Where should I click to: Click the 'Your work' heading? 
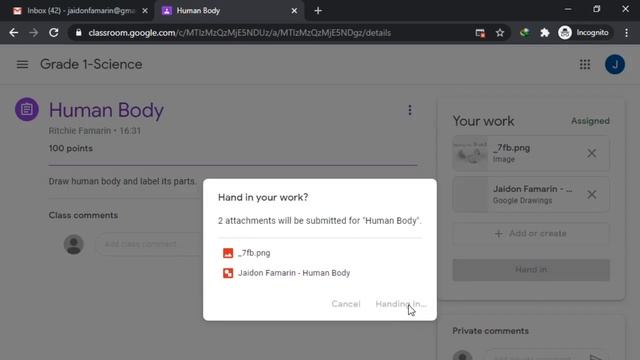tap(483, 121)
